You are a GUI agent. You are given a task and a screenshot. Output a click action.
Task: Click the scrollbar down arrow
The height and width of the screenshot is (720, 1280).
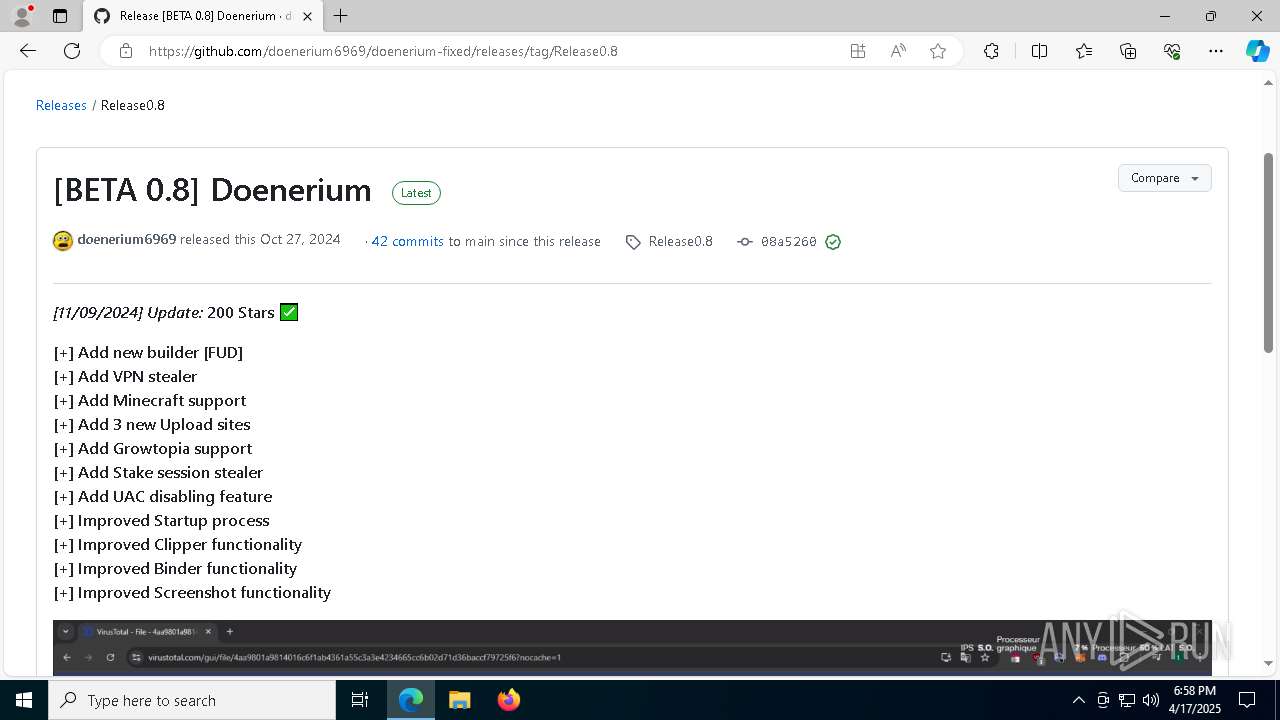(1268, 664)
